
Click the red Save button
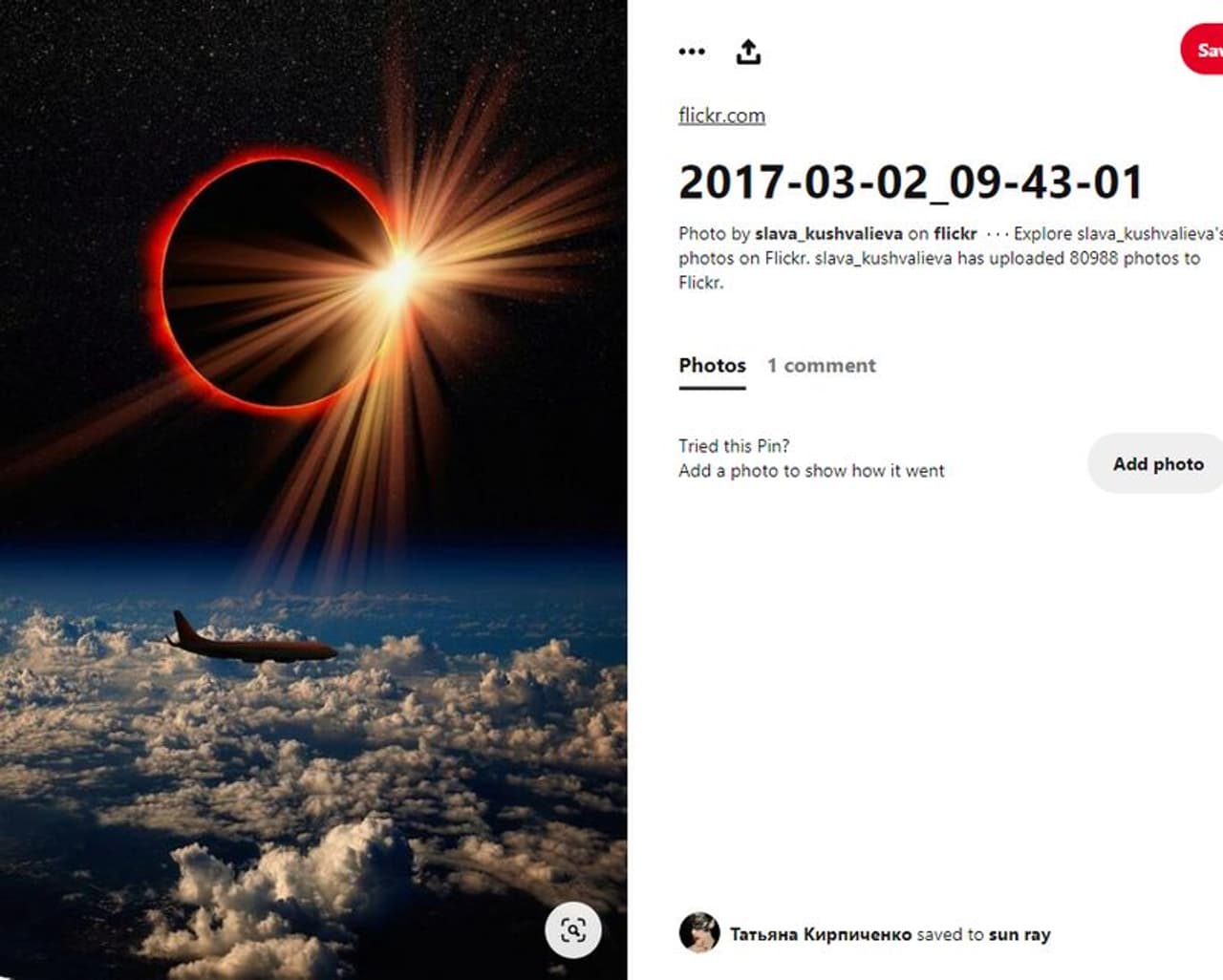pyautogui.click(x=1202, y=50)
